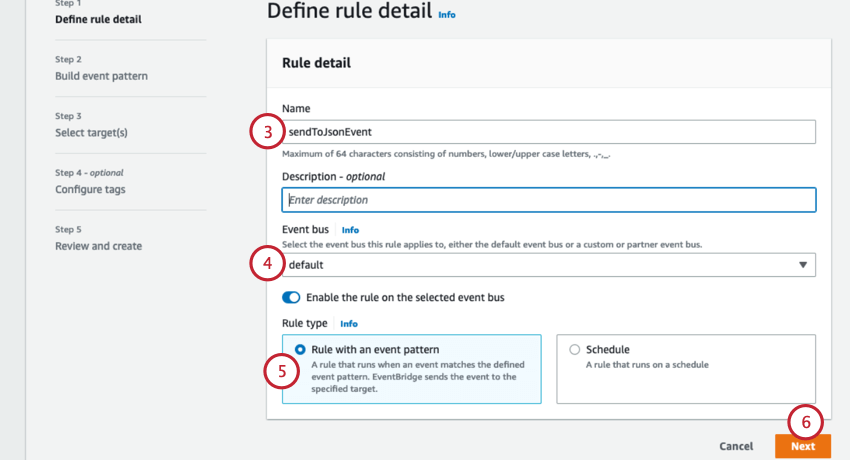
Task: Click the step 6 numbered circle marker
Action: pos(806,421)
